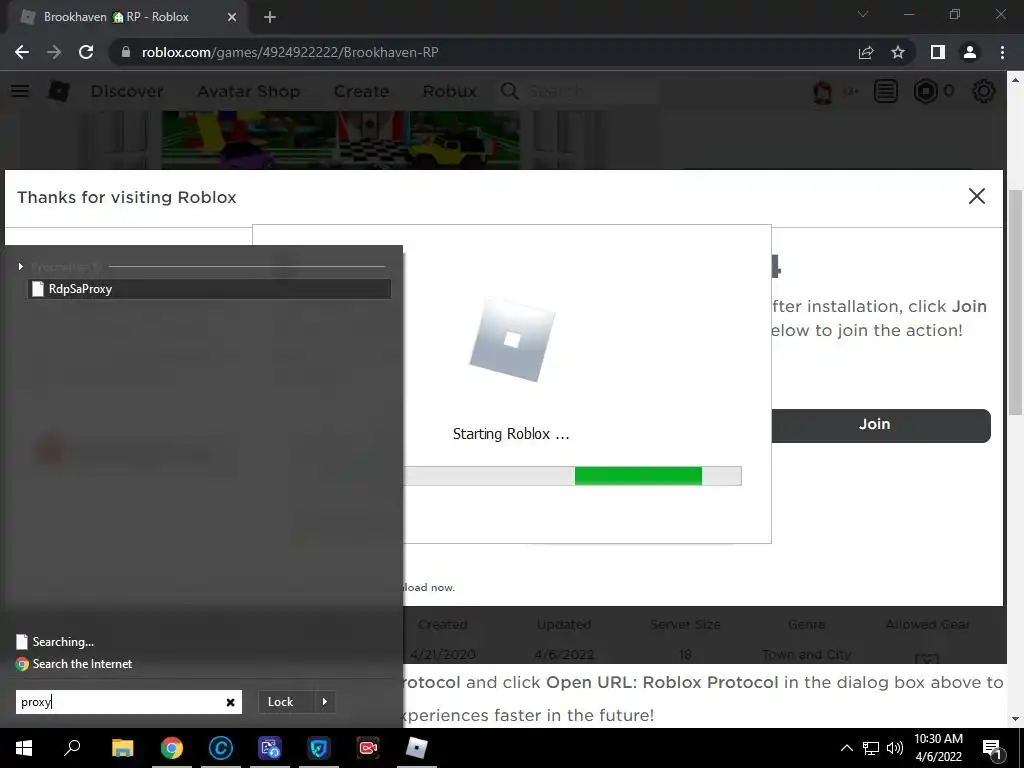
Task: Switch to Roblox in the taskbar
Action: 417,748
